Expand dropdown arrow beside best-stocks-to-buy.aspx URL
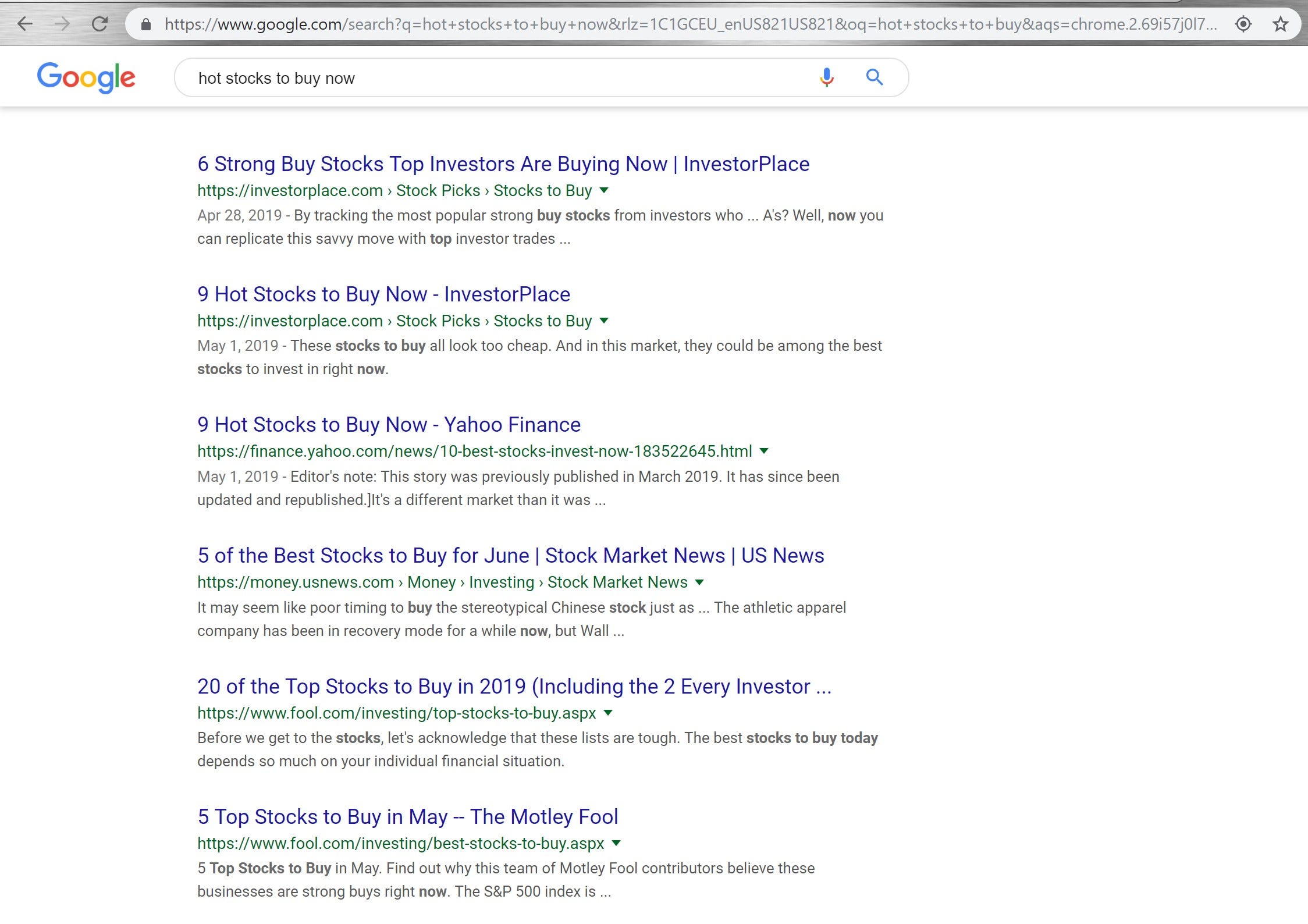 click(617, 843)
